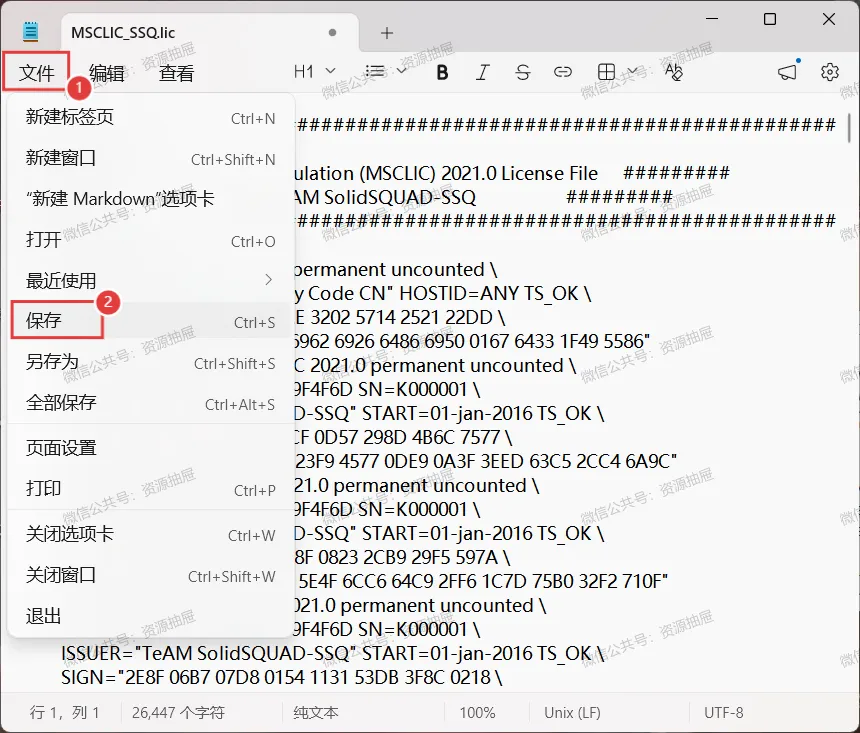Choose 另存为 from the file menu
This screenshot has width=860, height=733.
pyautogui.click(x=150, y=363)
